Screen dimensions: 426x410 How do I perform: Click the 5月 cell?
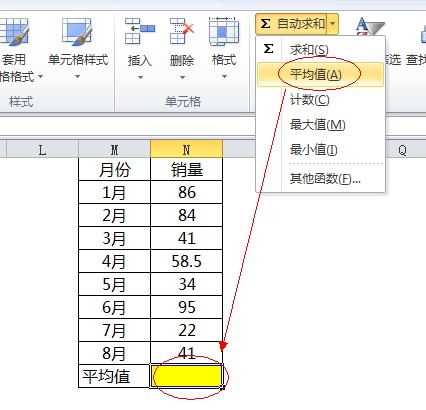(114, 284)
